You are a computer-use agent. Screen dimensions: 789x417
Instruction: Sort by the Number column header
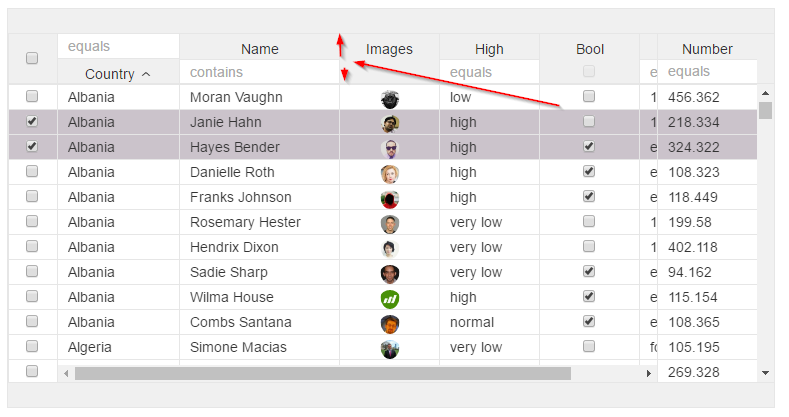pos(707,49)
